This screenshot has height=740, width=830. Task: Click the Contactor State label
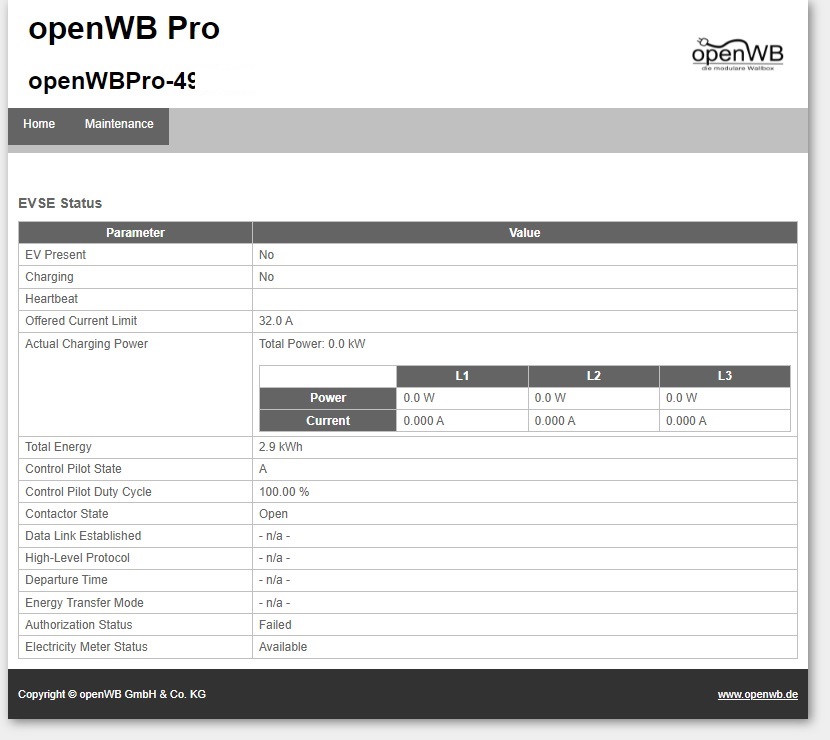coord(67,514)
